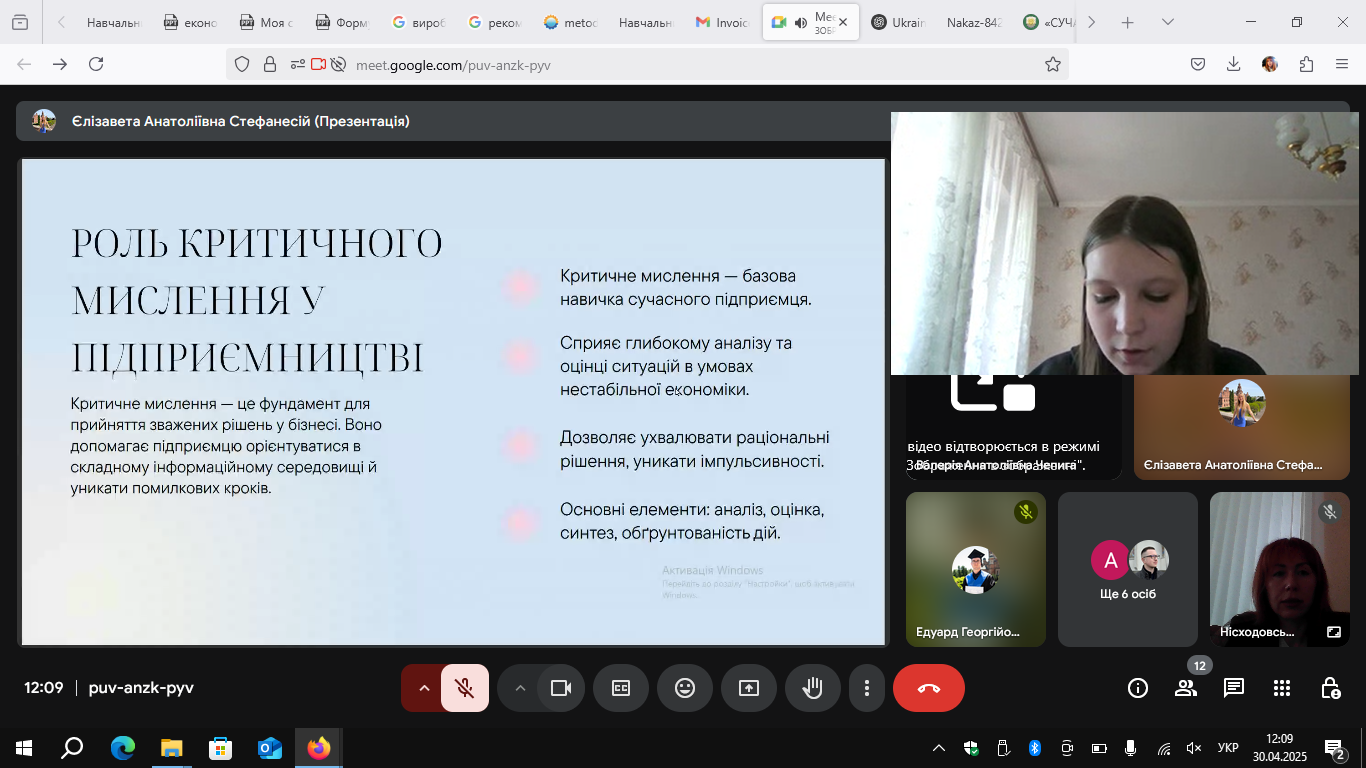Raise hand in the meeting

[812, 688]
